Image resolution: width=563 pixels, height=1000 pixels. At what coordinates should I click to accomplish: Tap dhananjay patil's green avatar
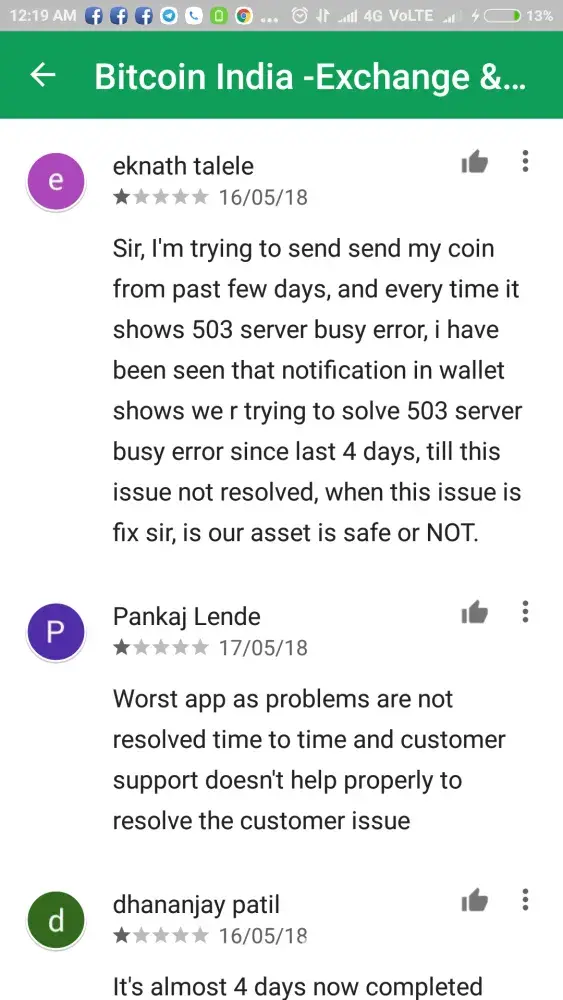coord(55,920)
